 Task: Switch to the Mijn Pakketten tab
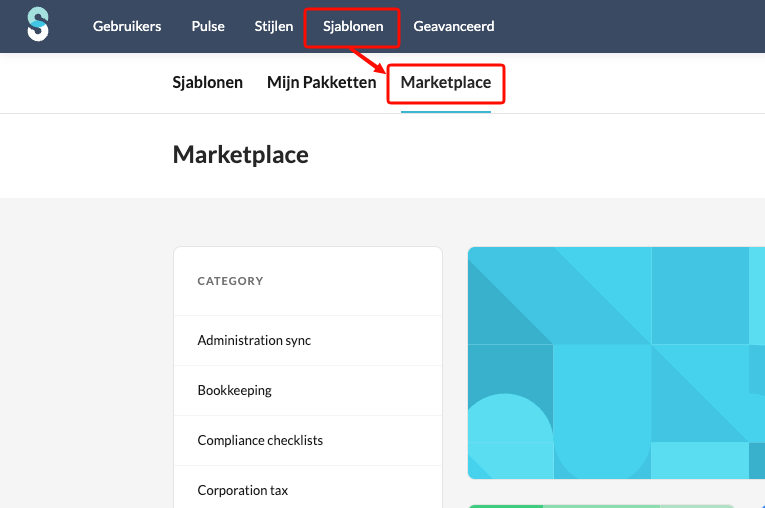[322, 82]
